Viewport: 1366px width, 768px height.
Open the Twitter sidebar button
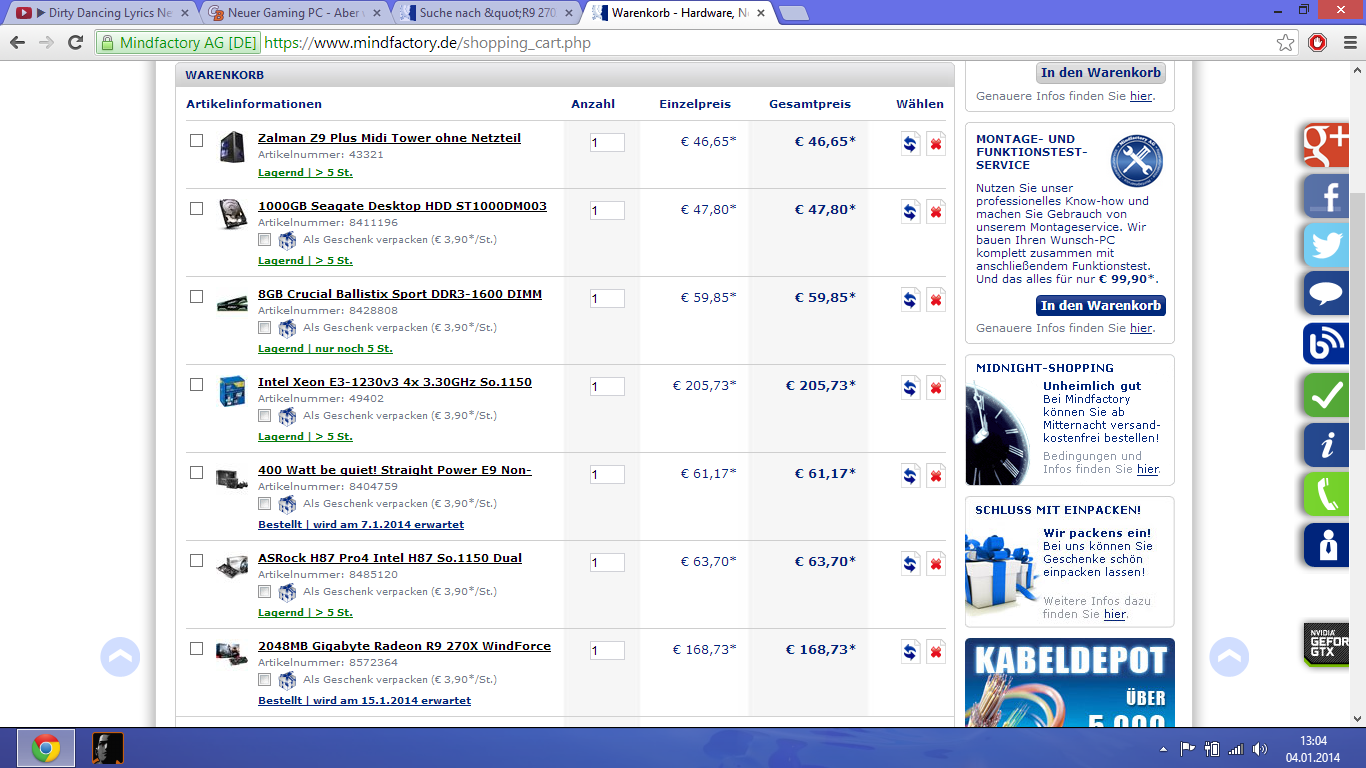1327,245
